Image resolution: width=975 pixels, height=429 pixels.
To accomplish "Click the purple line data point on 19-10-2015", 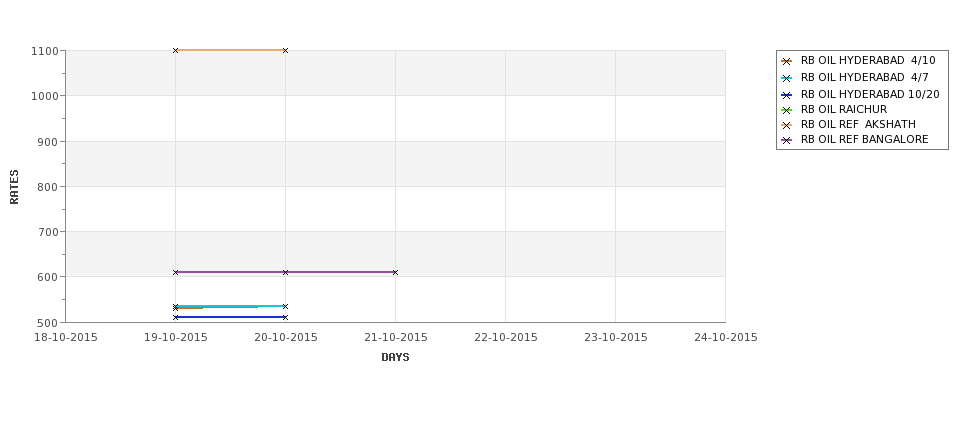I will 176,272.
